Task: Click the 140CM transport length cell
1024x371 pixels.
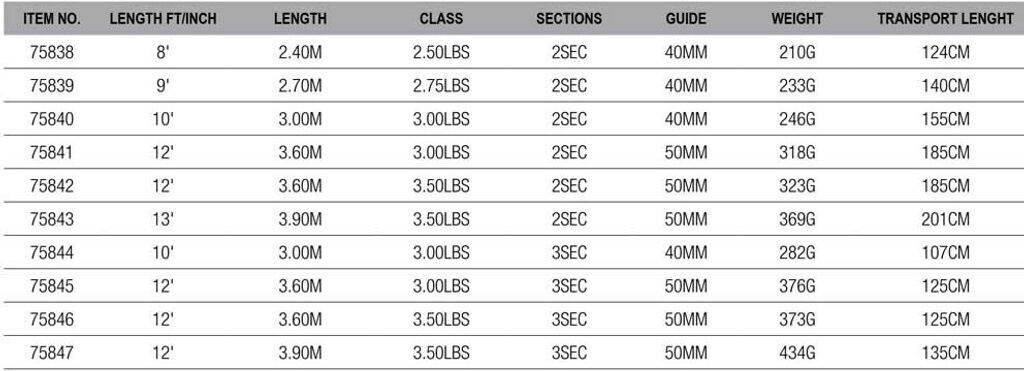Action: click(945, 86)
